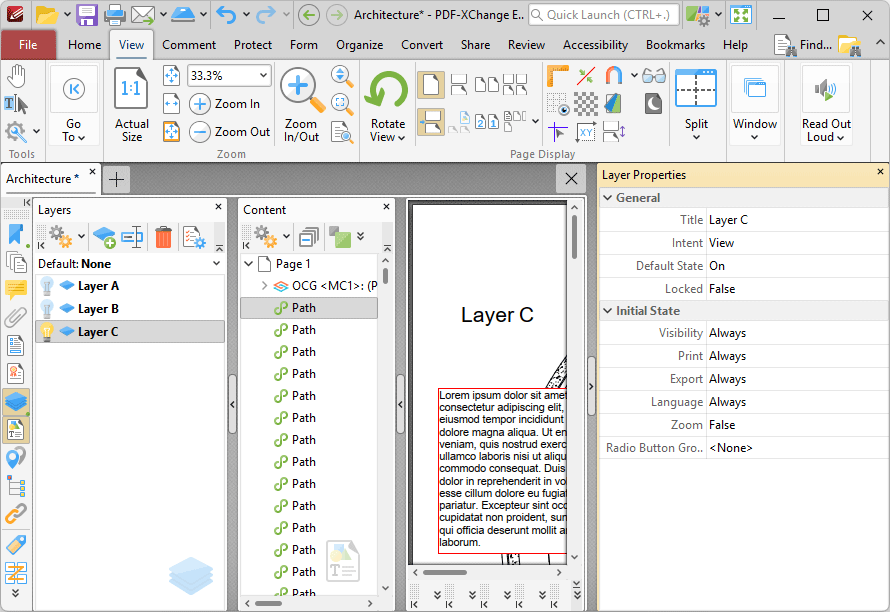This screenshot has width=890, height=612.
Task: Click the Rotate View icon
Action: [x=387, y=90]
